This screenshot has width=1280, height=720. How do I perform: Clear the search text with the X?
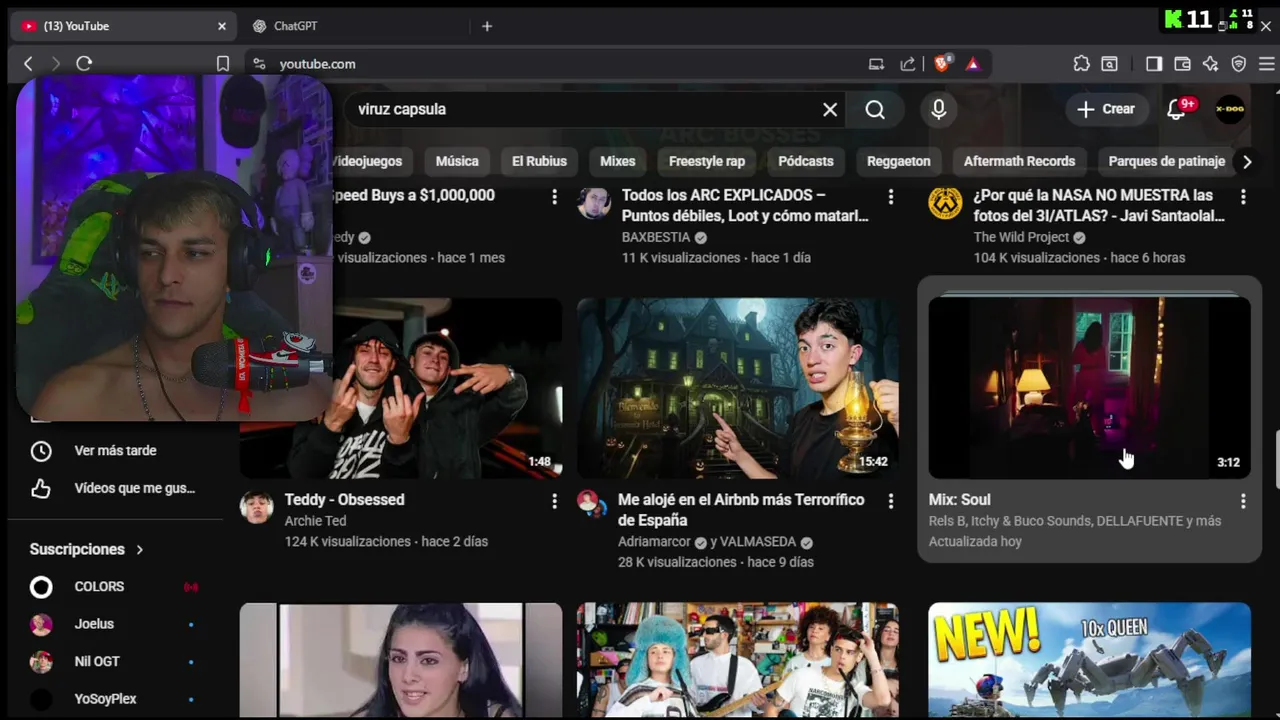(x=830, y=110)
